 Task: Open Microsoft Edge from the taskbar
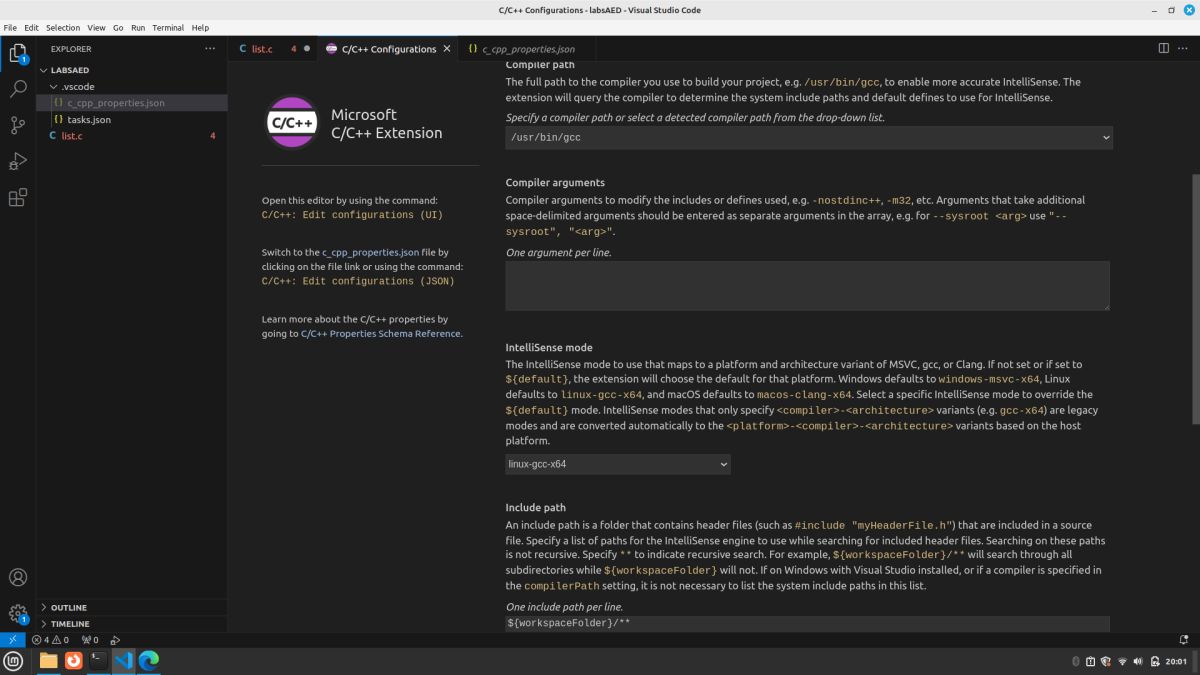coord(148,661)
